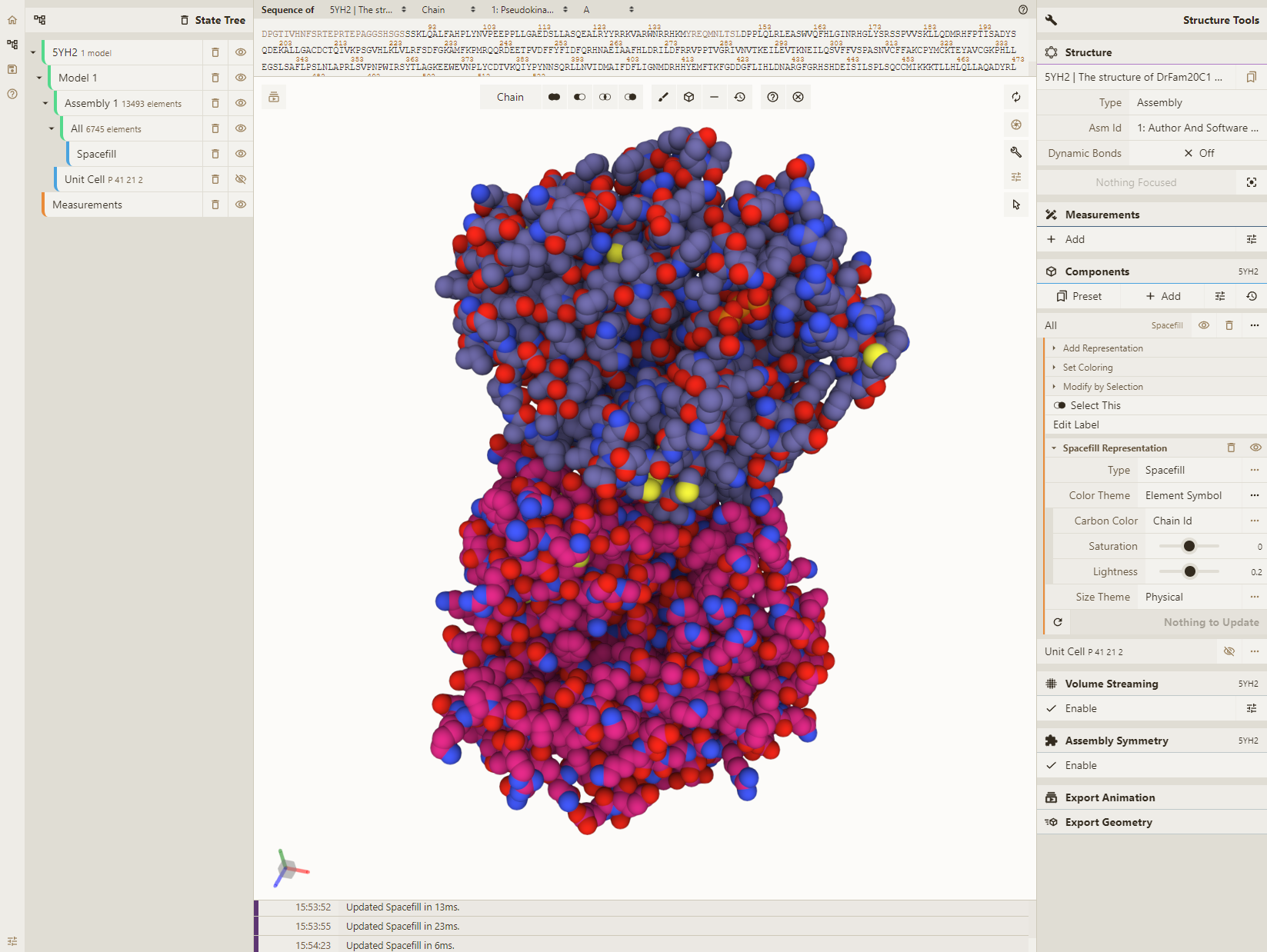Screen dimensions: 1267x952
Task: Expand the Set Coloring section
Action: 1087,368
